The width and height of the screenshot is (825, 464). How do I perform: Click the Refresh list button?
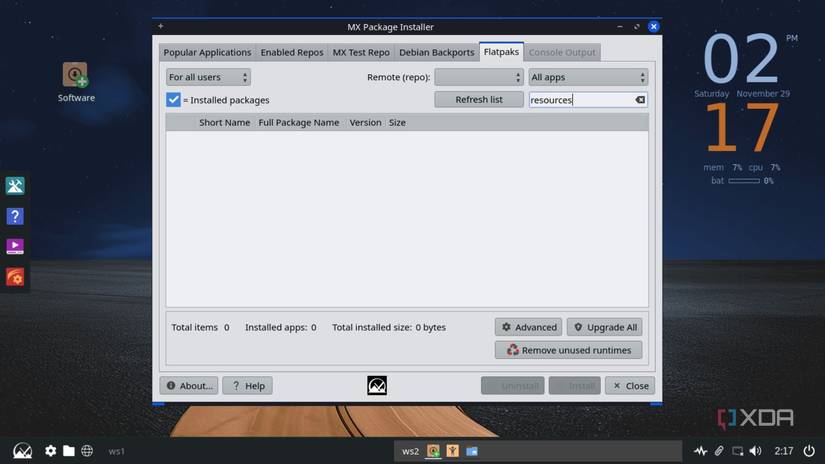coord(479,100)
